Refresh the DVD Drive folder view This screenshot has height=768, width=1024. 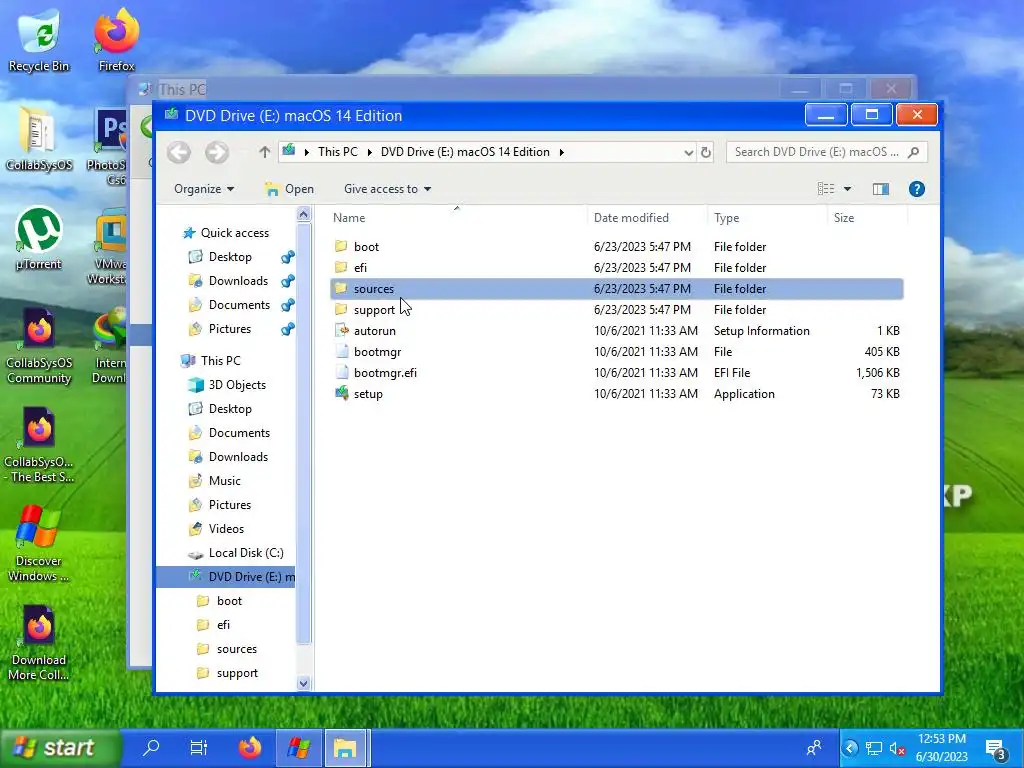click(x=706, y=152)
